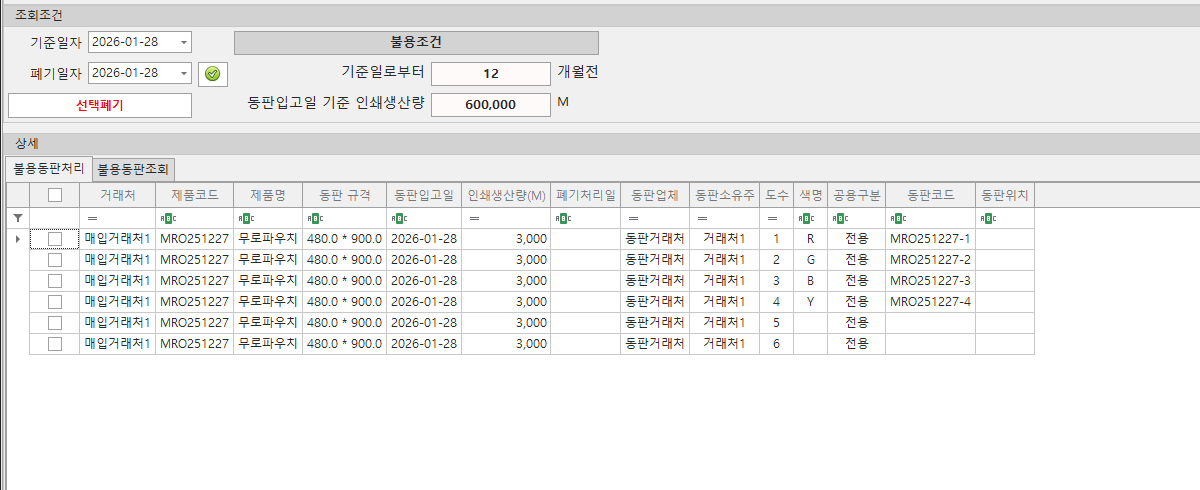Click the equals operator icon under 동판업체 column

click(632, 218)
